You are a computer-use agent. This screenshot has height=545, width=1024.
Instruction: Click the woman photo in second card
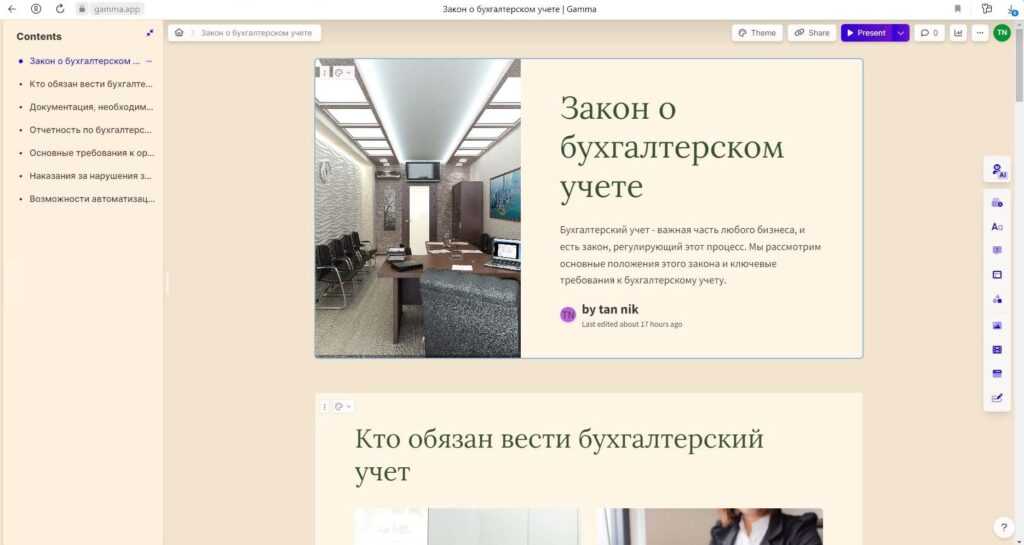coord(711,527)
